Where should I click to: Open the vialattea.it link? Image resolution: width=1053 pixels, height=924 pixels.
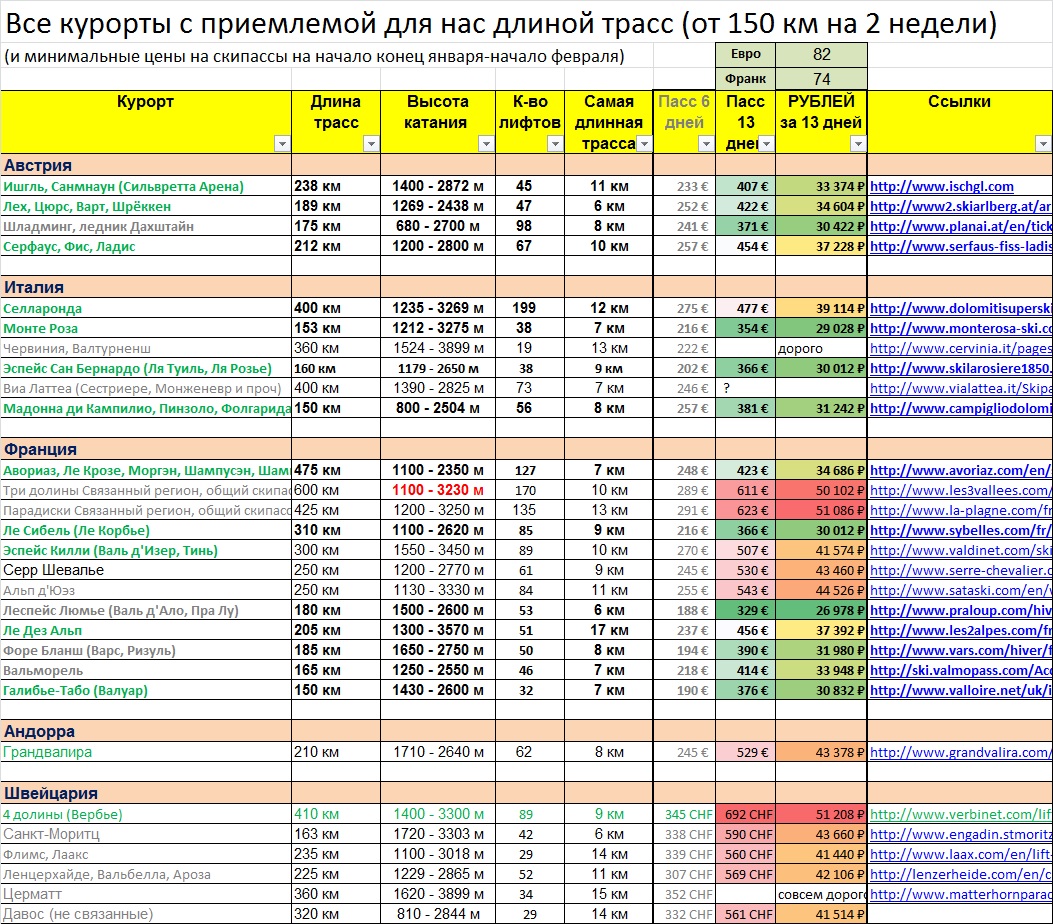click(961, 389)
